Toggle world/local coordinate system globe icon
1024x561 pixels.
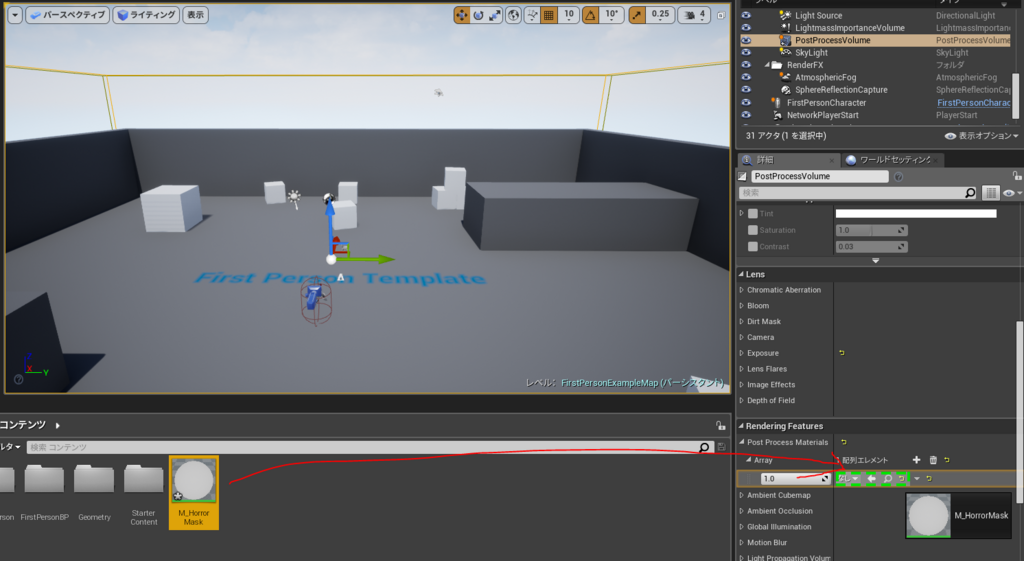point(514,15)
